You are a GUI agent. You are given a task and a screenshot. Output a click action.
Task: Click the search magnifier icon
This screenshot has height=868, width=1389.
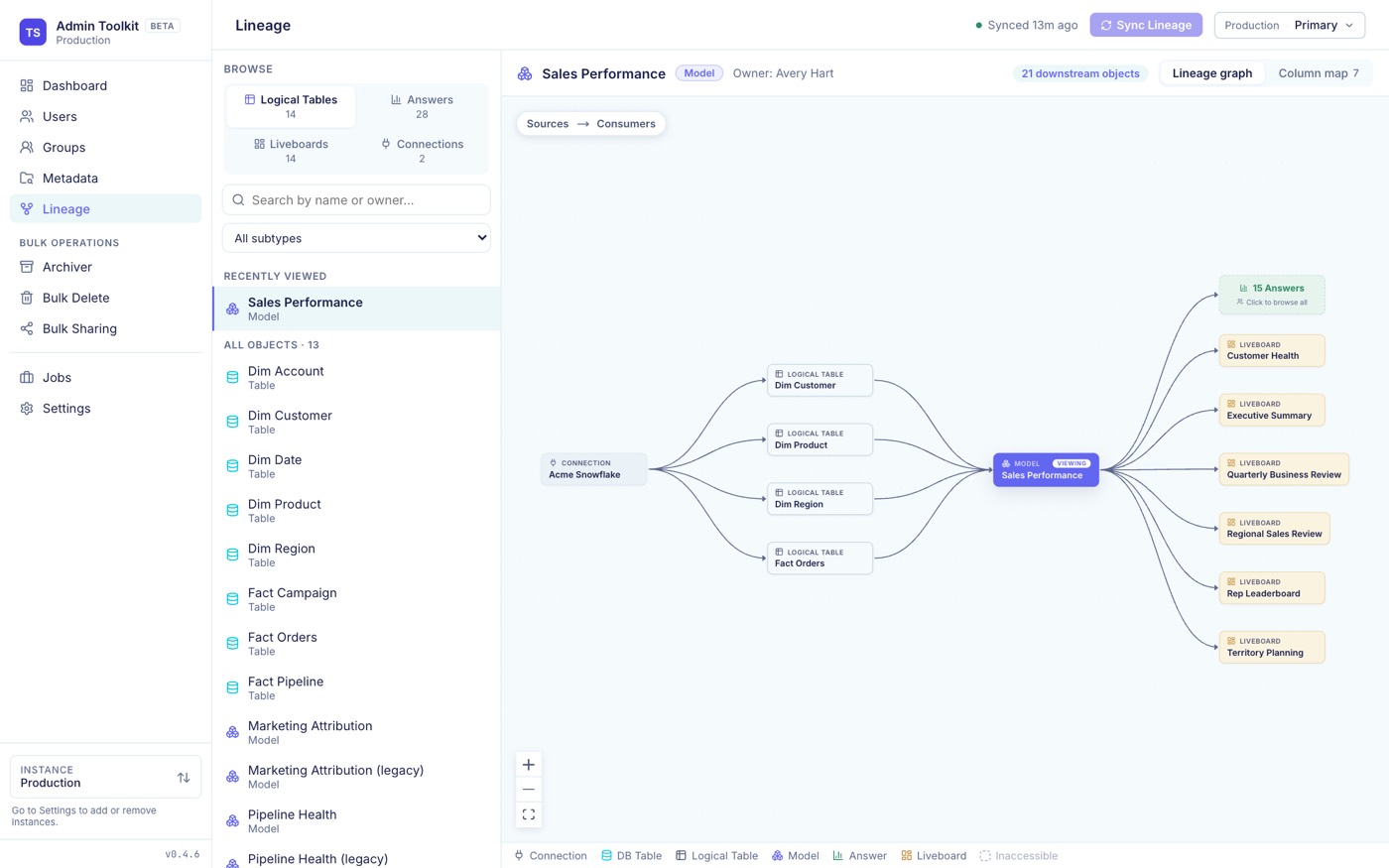pos(238,199)
